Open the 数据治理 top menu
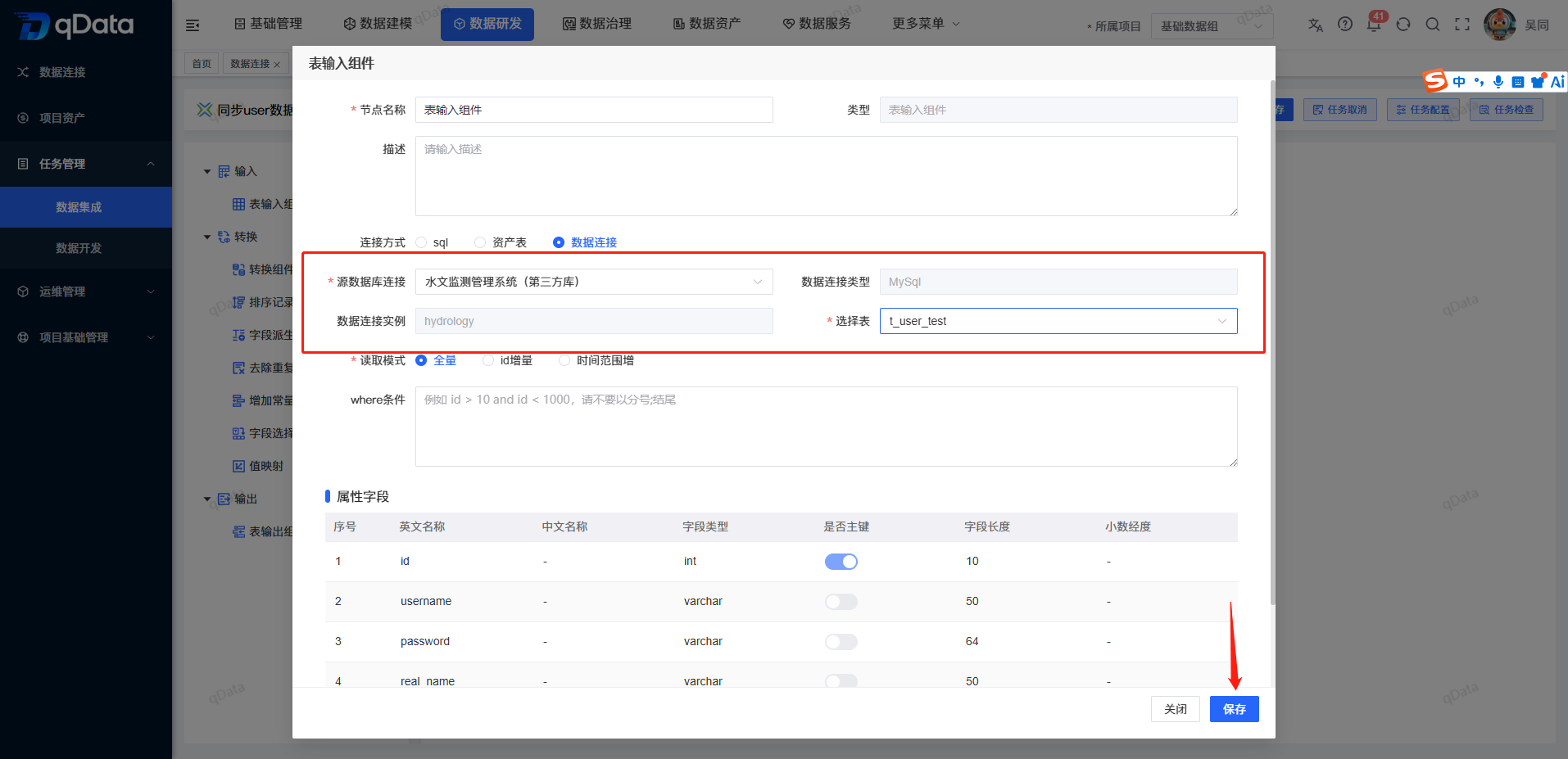Viewport: 1568px width, 759px height. click(597, 24)
